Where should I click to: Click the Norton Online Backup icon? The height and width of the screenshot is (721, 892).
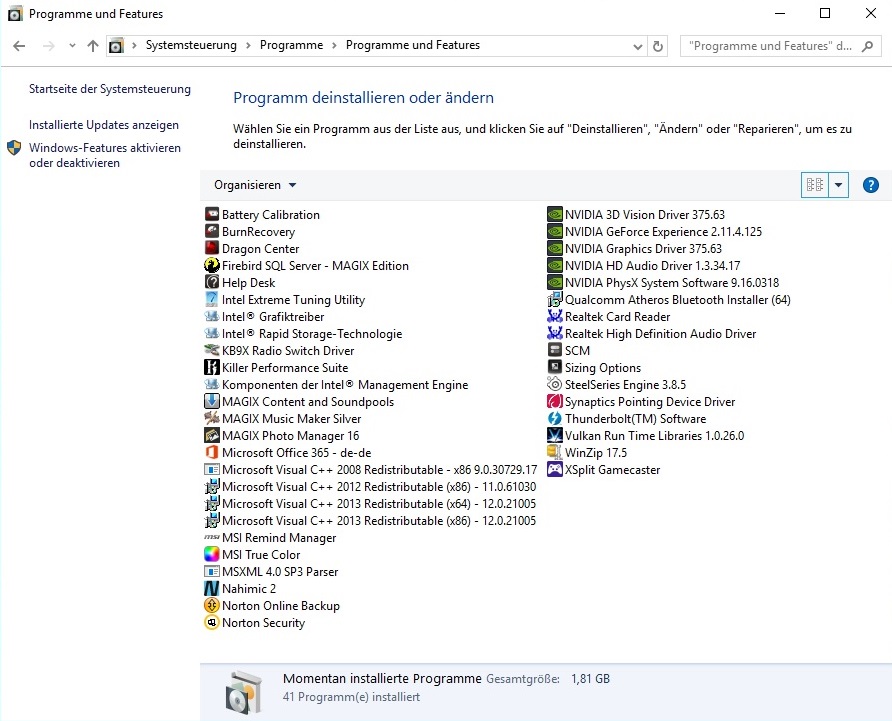coord(212,605)
